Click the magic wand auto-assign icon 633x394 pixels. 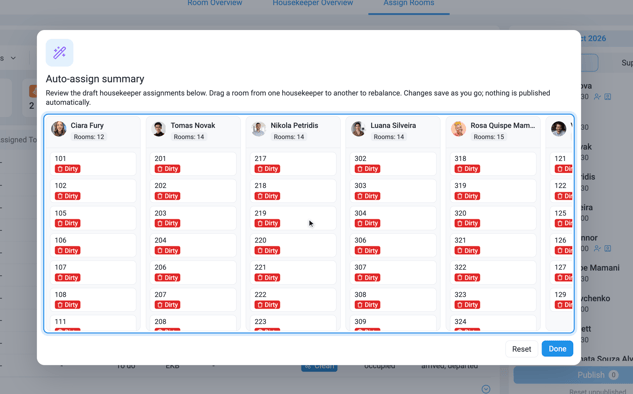(59, 52)
